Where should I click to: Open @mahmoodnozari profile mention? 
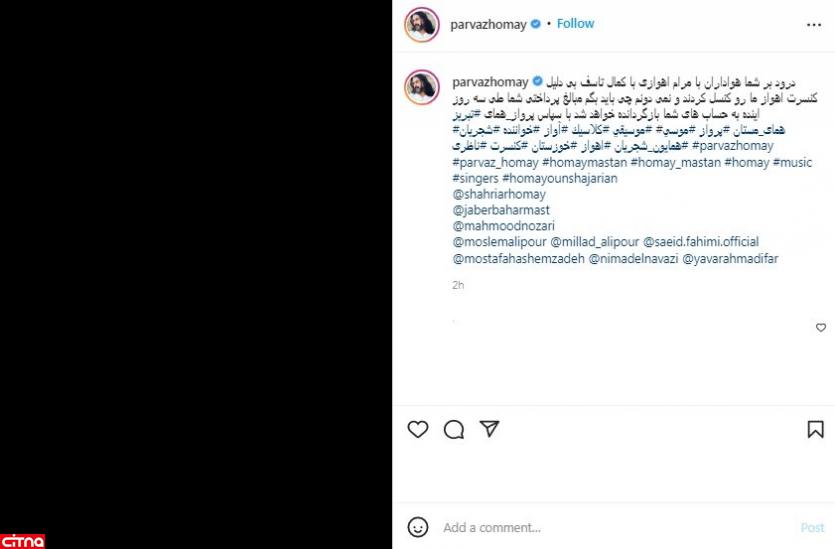[503, 226]
